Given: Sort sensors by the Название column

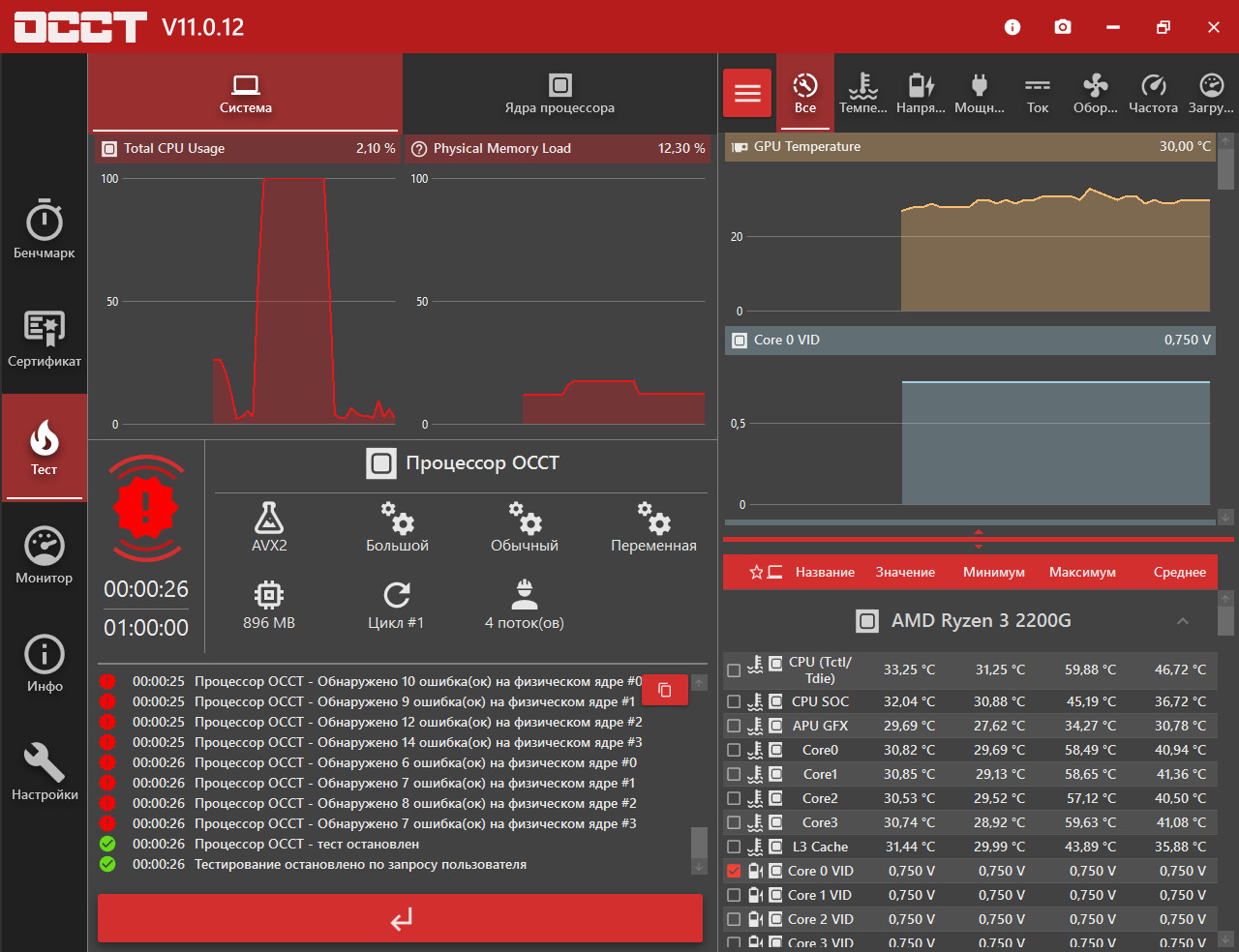Looking at the screenshot, I should click(825, 572).
